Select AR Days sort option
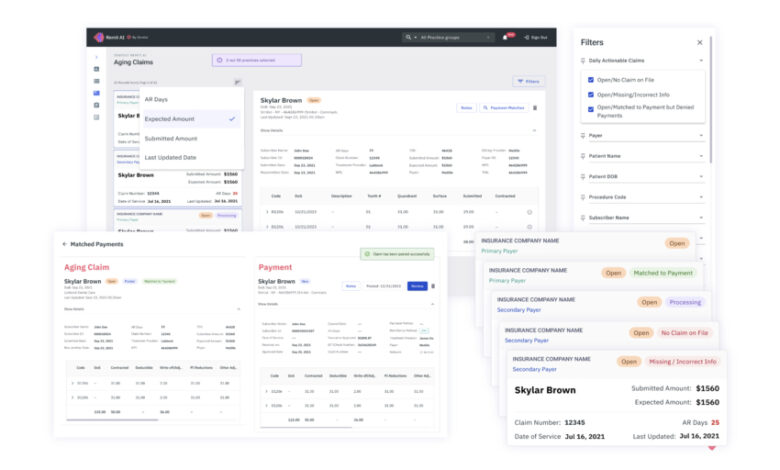 (x=156, y=99)
